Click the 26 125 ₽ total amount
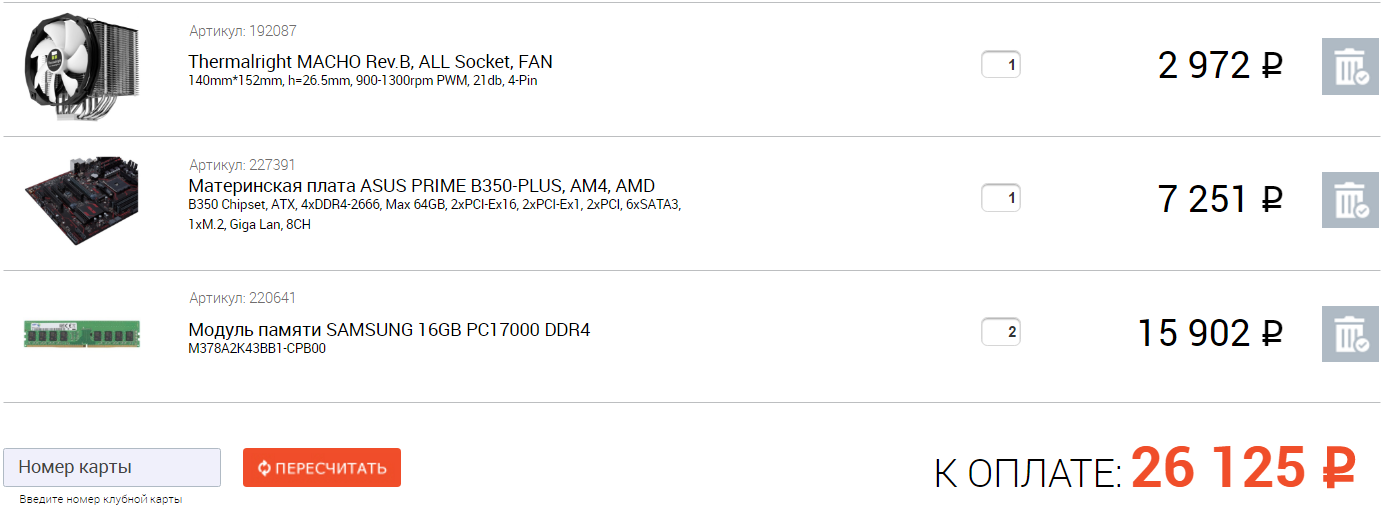 click(1243, 467)
